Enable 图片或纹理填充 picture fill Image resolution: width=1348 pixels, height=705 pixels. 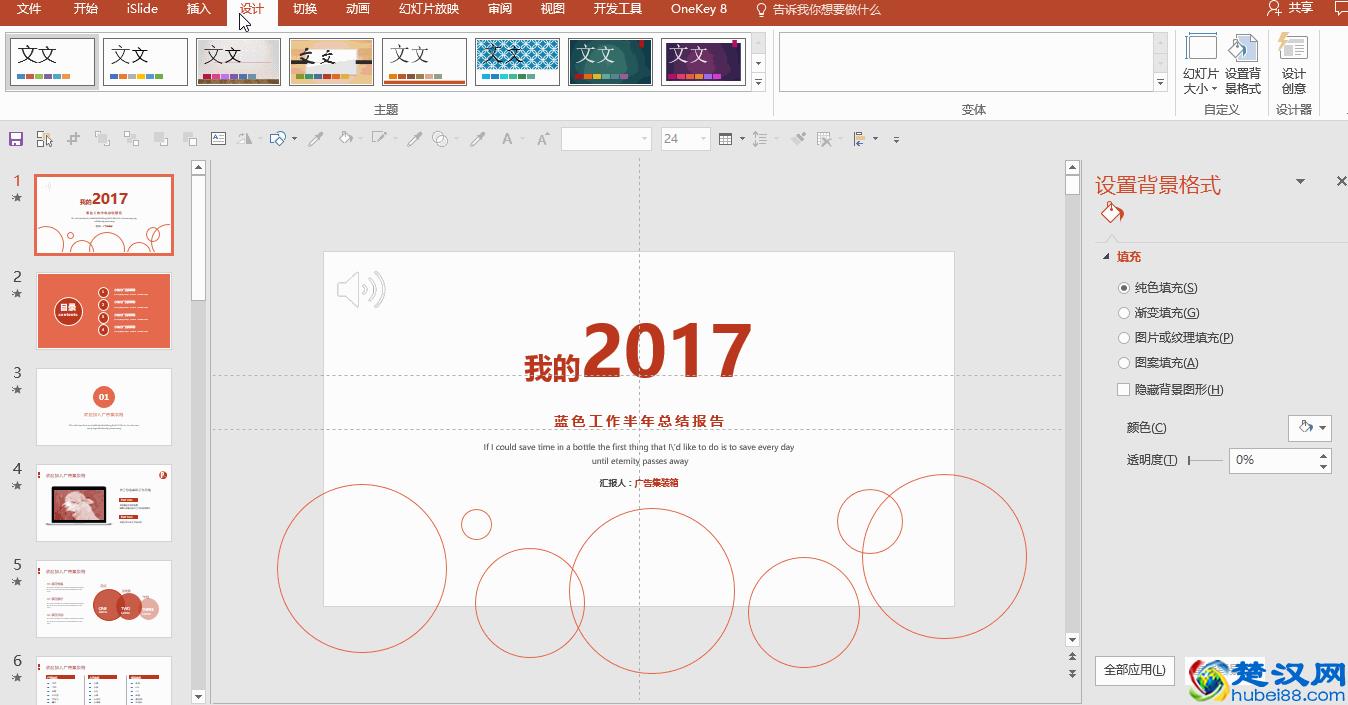coord(1124,337)
